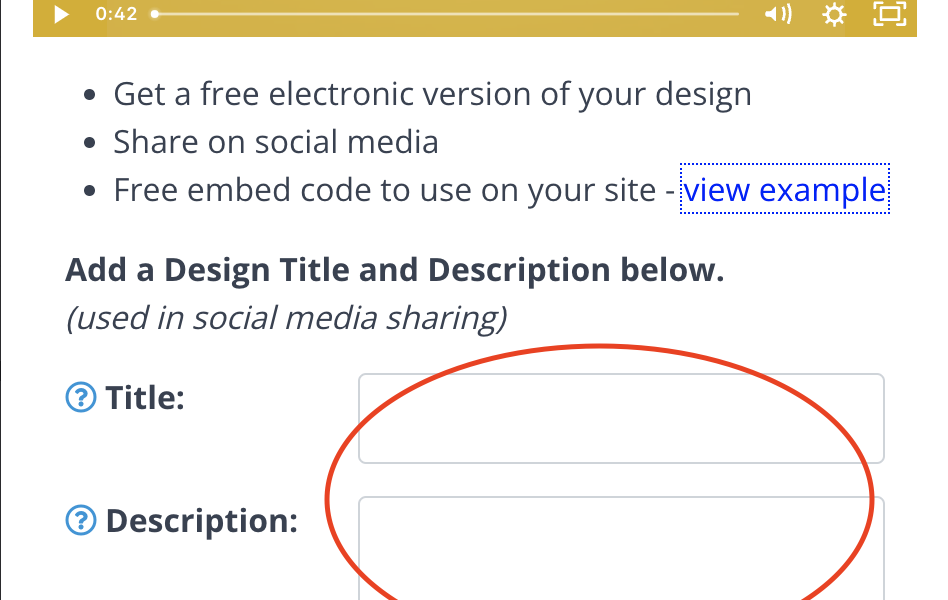Click the "(used in social media sharing)" note
Viewport: 948px width, 600px height.
286,318
